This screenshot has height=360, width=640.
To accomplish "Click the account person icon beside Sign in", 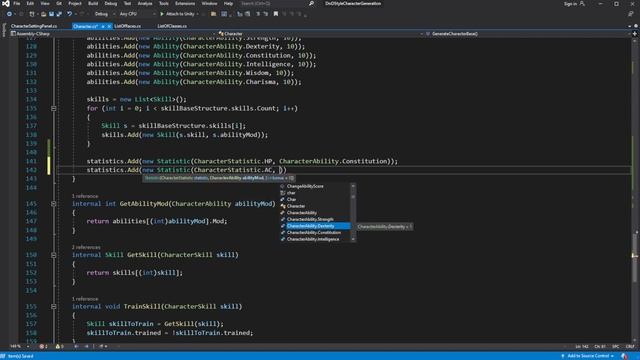I will pos(582,4).
